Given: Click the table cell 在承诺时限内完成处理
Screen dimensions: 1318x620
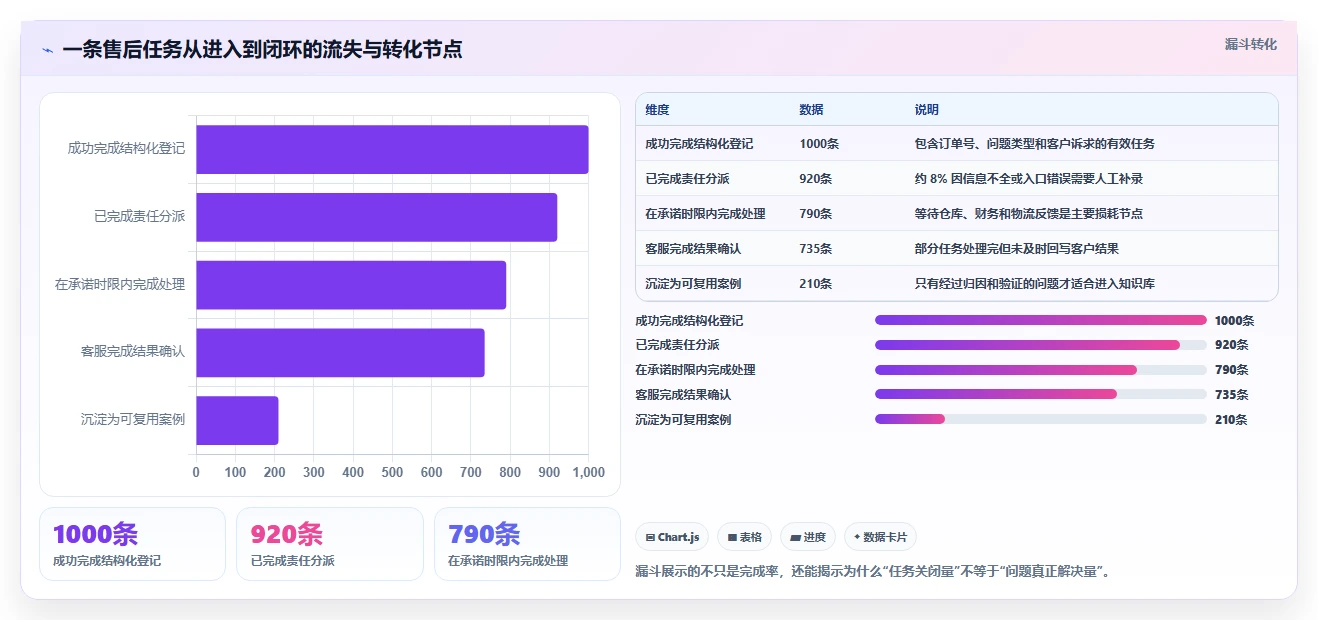Looking at the screenshot, I should (x=705, y=214).
